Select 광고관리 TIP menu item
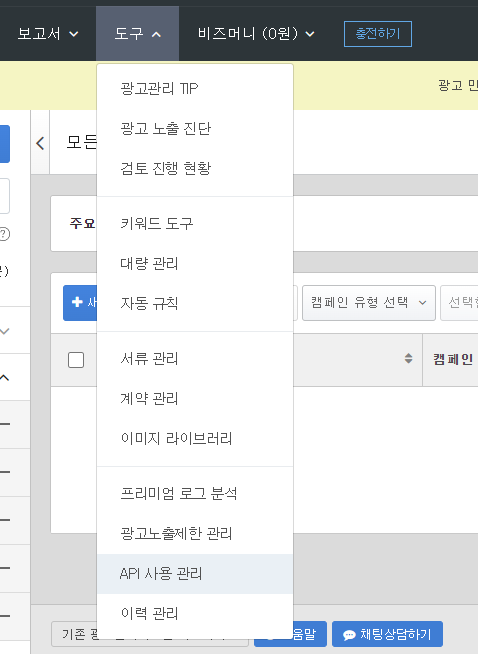The image size is (478, 654). 195,88
